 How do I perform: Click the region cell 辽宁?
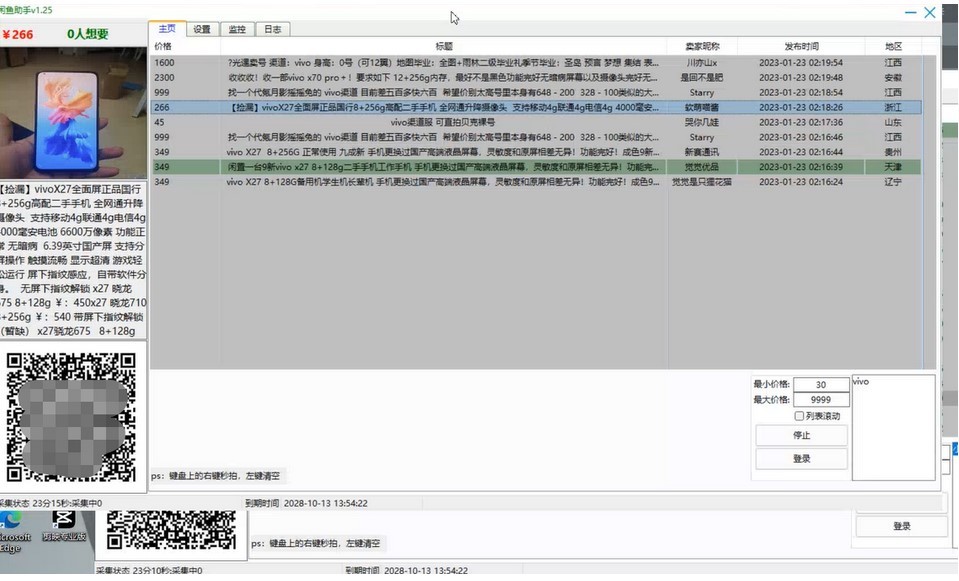coord(893,182)
